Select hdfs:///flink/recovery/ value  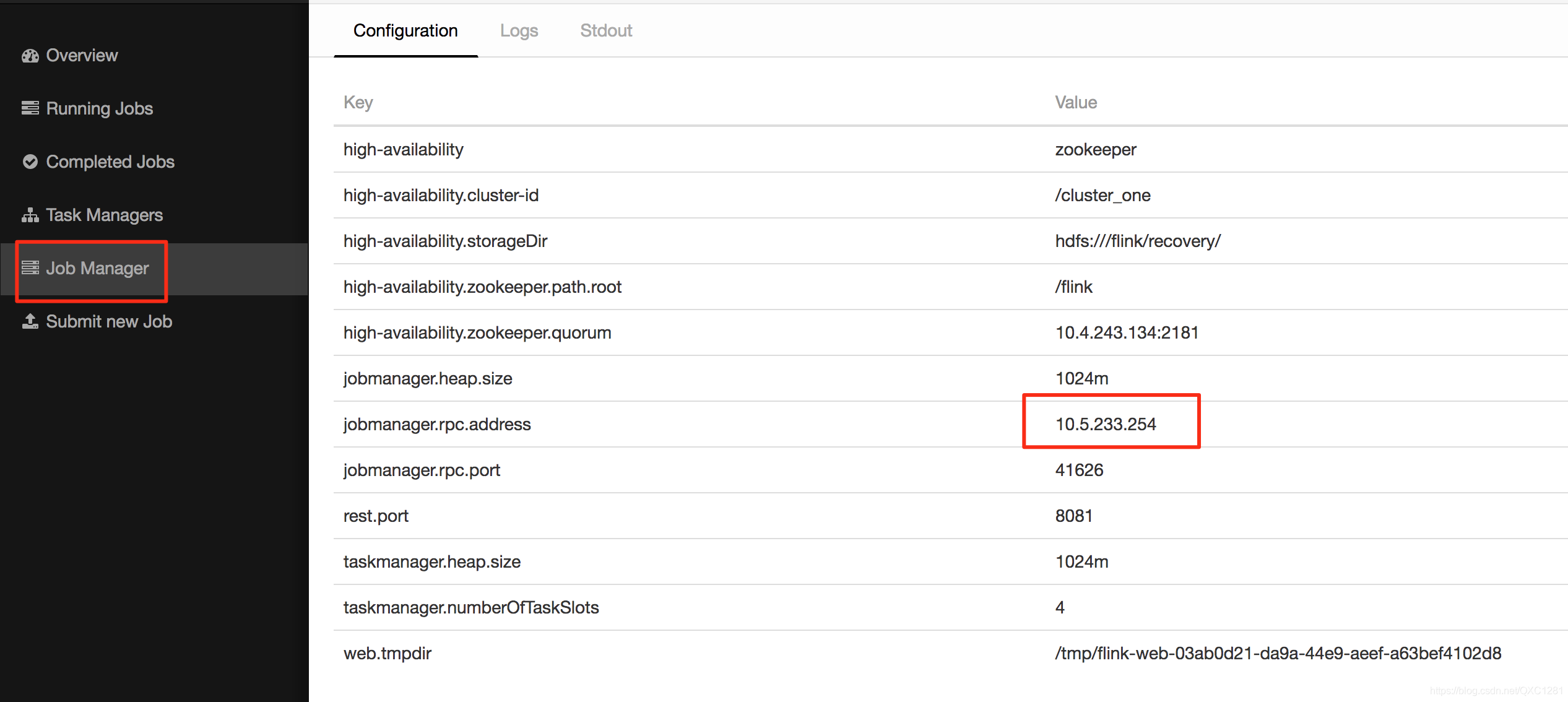(x=1138, y=241)
